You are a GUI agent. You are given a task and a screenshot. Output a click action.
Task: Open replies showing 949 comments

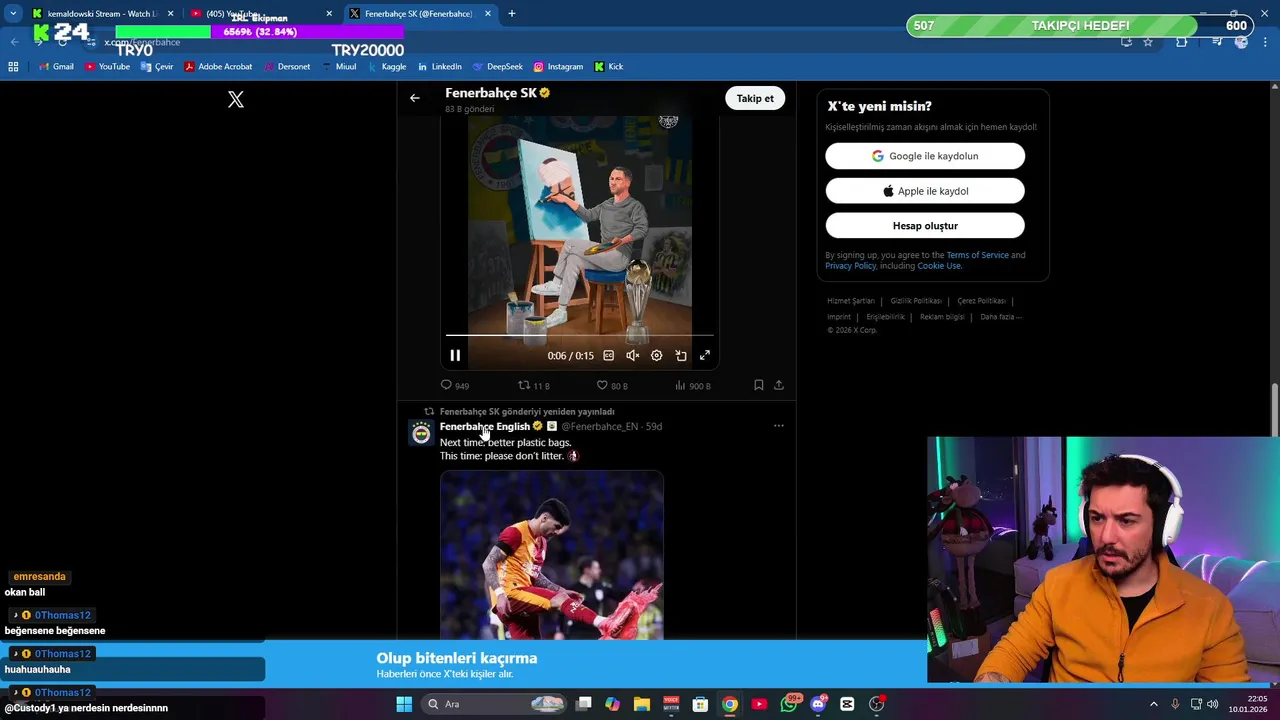pos(455,385)
